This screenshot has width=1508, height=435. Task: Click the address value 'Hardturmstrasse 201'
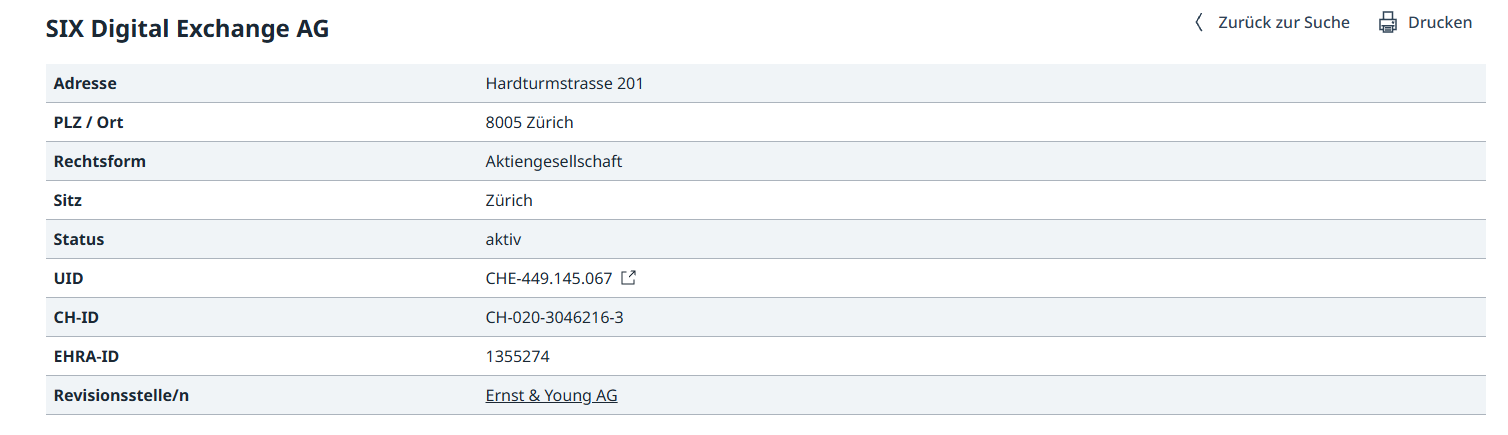(564, 83)
